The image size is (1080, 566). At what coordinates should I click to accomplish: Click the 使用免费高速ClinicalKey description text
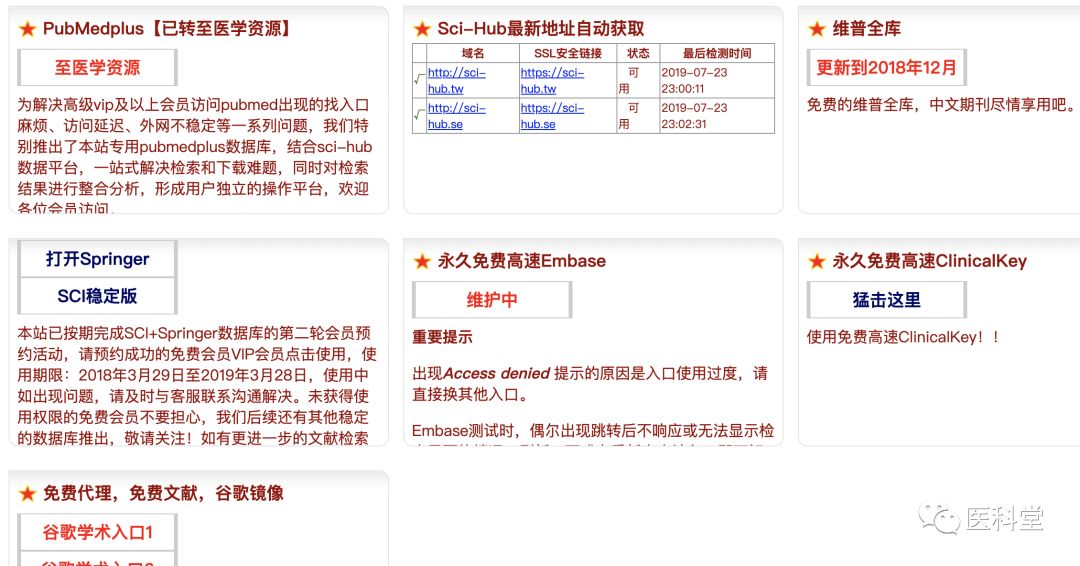click(903, 337)
